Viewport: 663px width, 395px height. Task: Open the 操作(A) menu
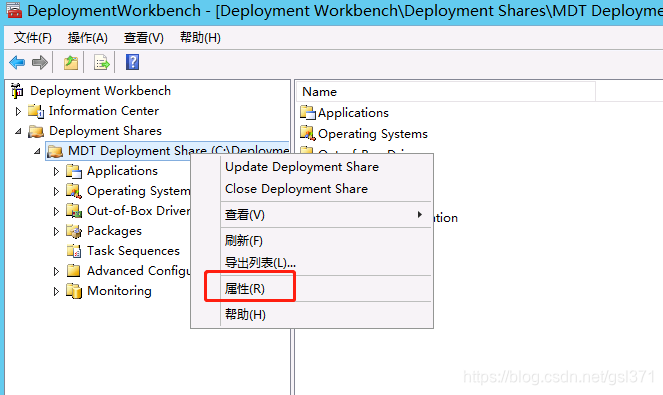tap(88, 38)
